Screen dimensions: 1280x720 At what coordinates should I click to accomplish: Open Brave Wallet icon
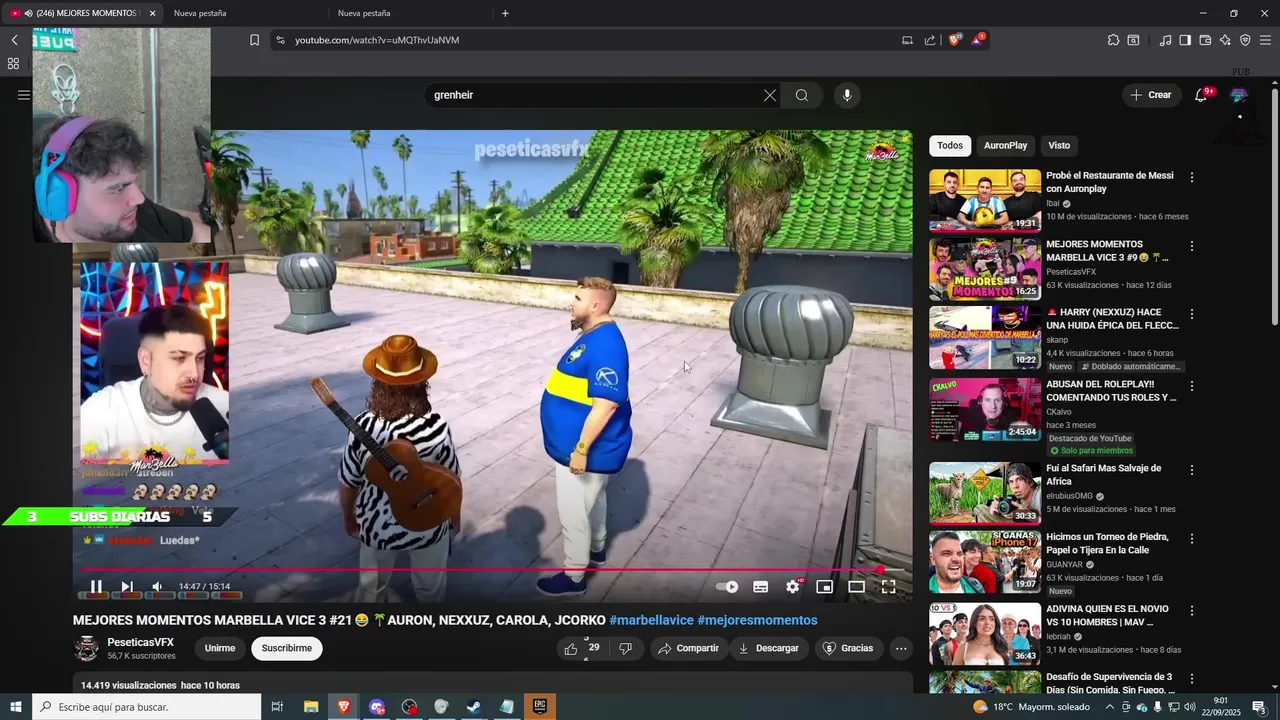(1205, 40)
